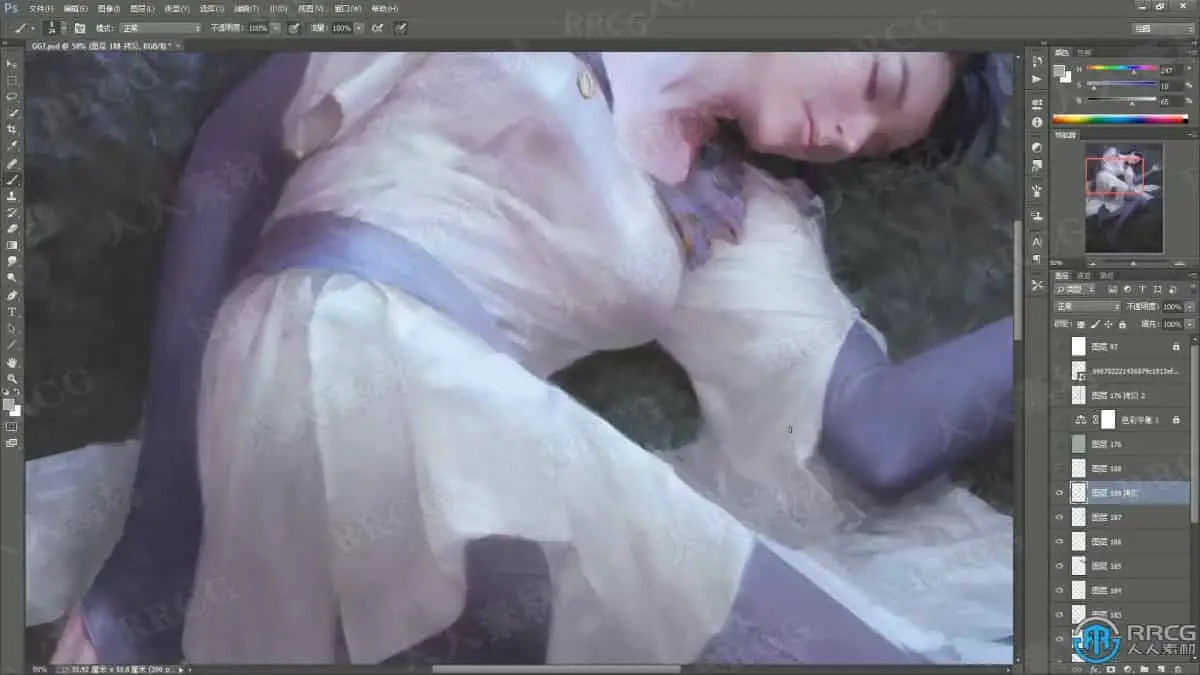Viewport: 1200px width, 675px height.
Task: Select the Brush tool in toolbox
Action: [12, 180]
